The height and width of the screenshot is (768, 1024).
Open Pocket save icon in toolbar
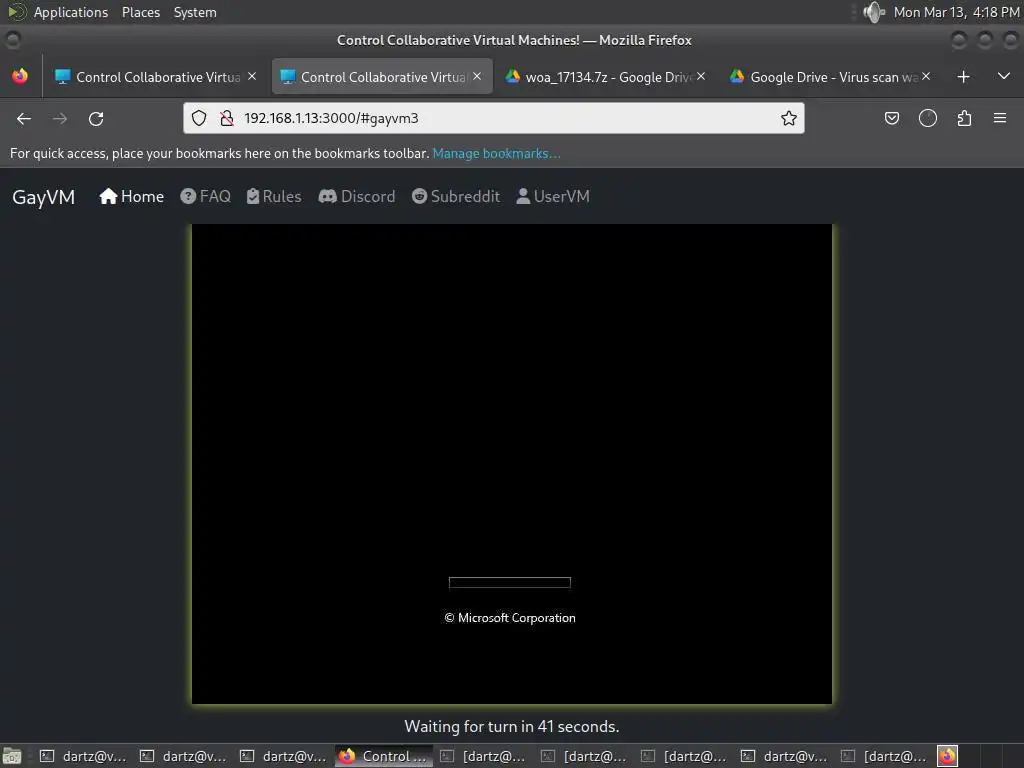tap(891, 118)
